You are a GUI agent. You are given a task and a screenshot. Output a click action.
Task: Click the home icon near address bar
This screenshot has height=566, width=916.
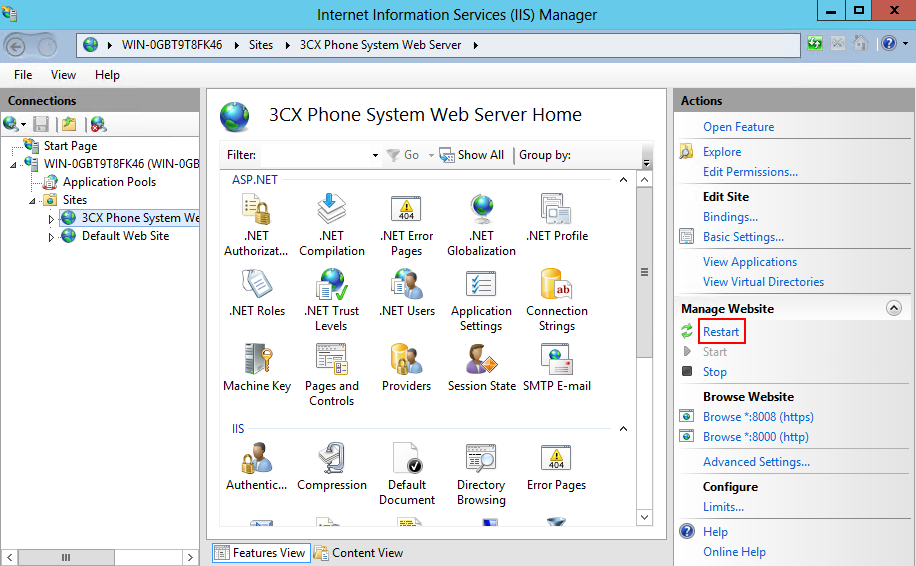pyautogui.click(x=861, y=43)
